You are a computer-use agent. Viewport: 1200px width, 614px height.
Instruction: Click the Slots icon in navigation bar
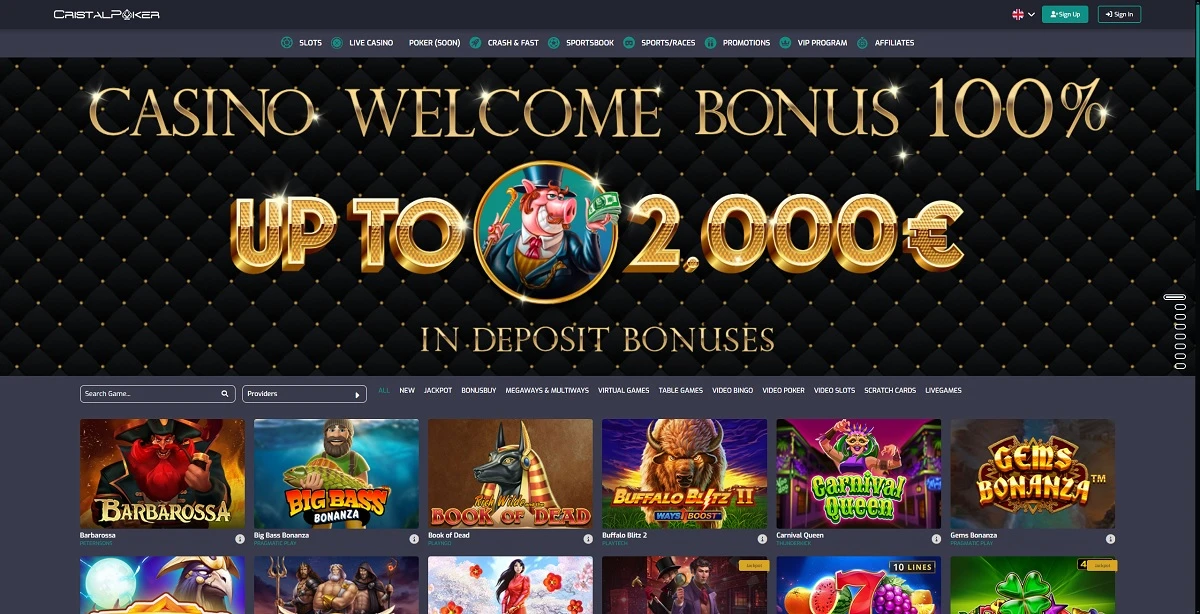[x=287, y=43]
